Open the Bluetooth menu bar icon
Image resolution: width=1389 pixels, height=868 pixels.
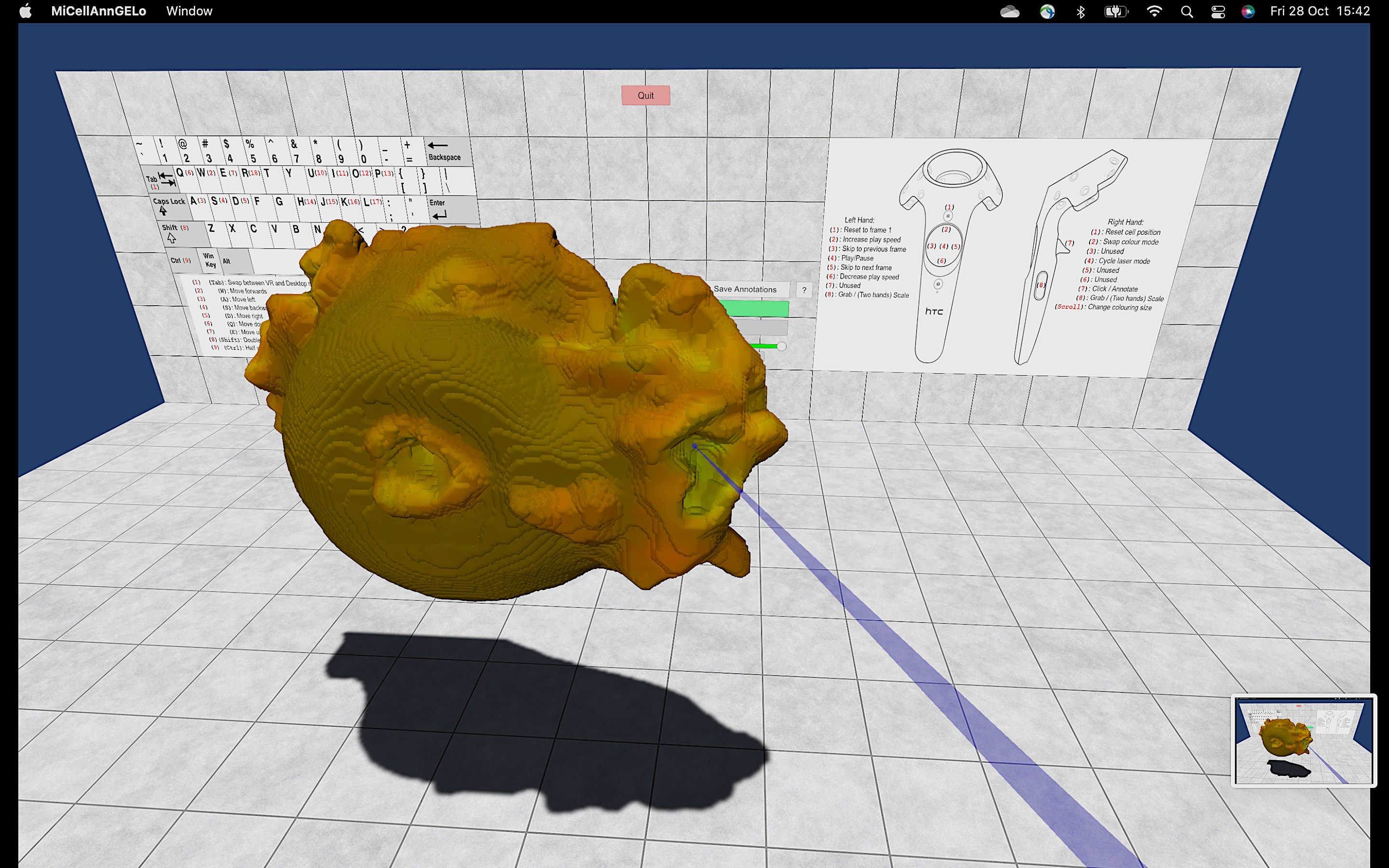pyautogui.click(x=1081, y=12)
